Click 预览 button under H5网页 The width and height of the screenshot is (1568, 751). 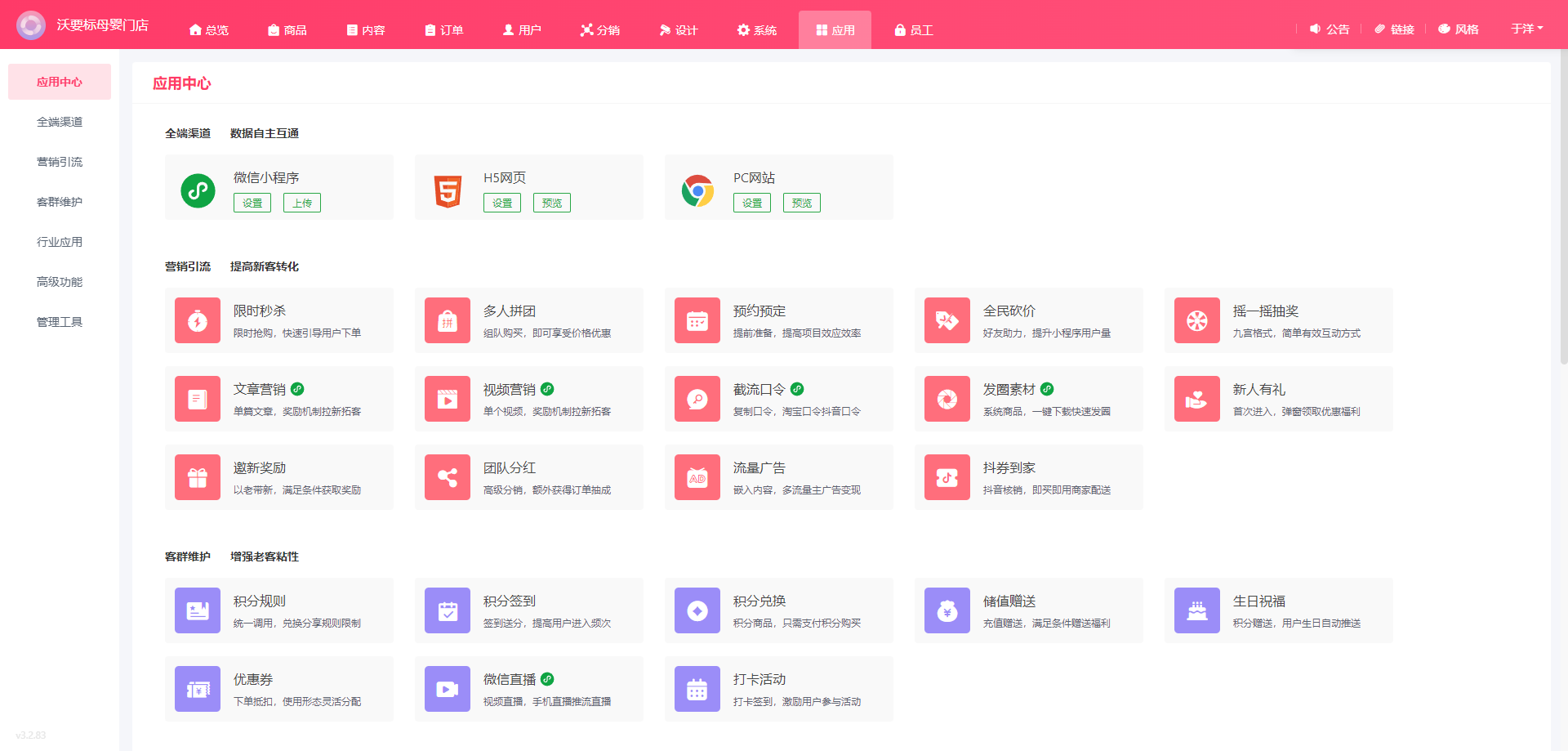552,203
